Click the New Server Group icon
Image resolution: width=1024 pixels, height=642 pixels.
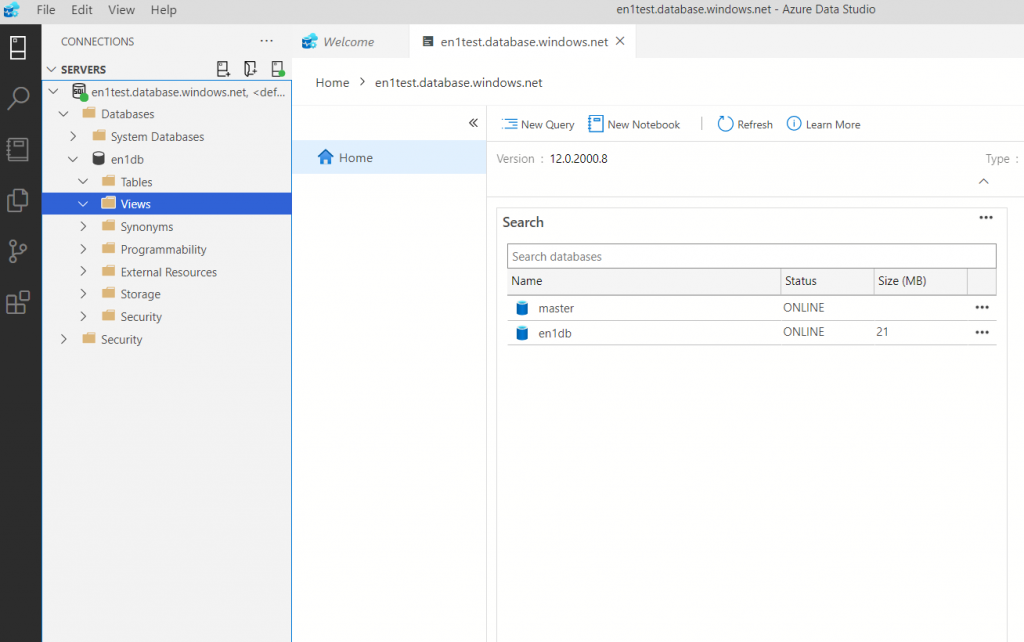pyautogui.click(x=250, y=69)
